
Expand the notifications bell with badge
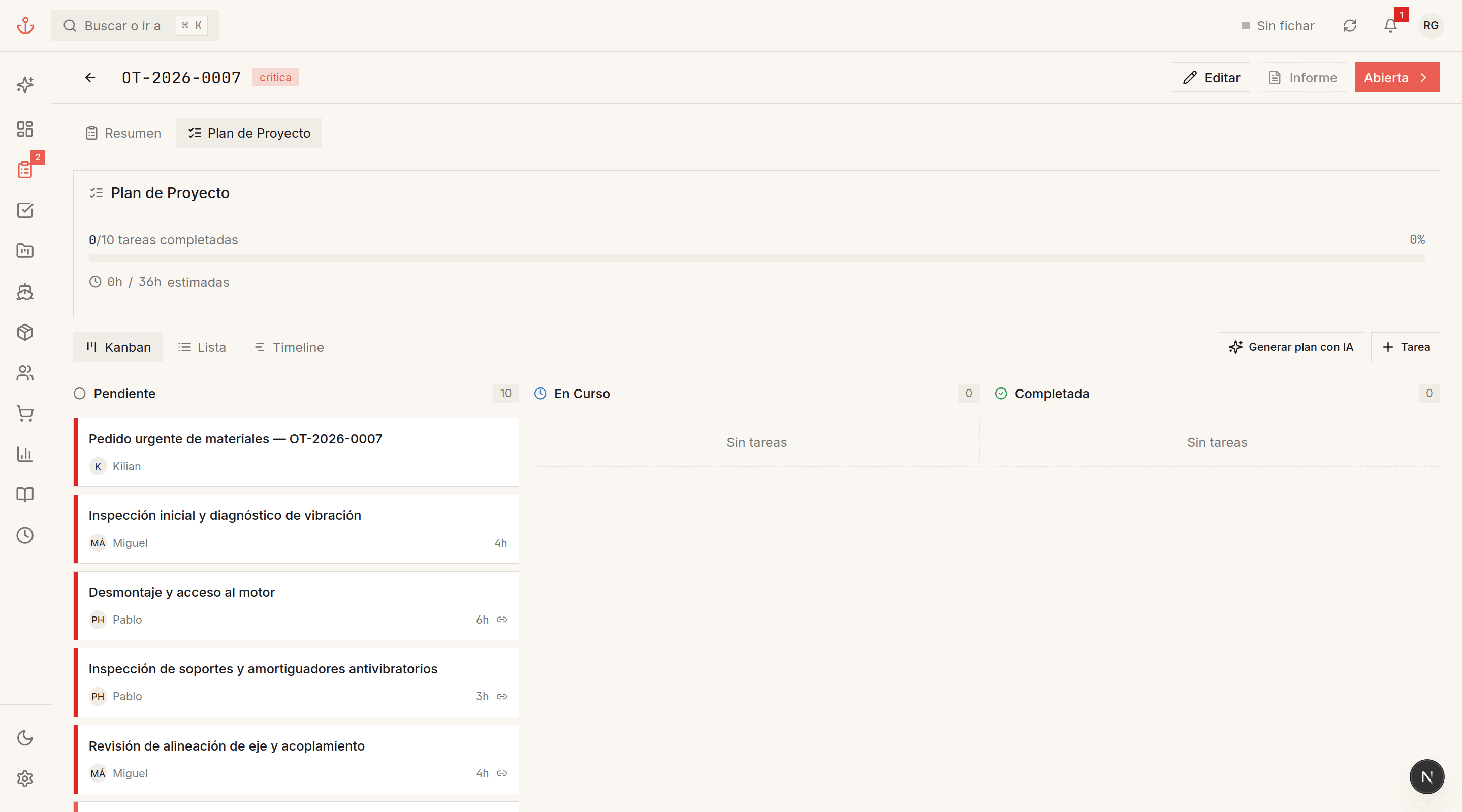pos(1390,25)
